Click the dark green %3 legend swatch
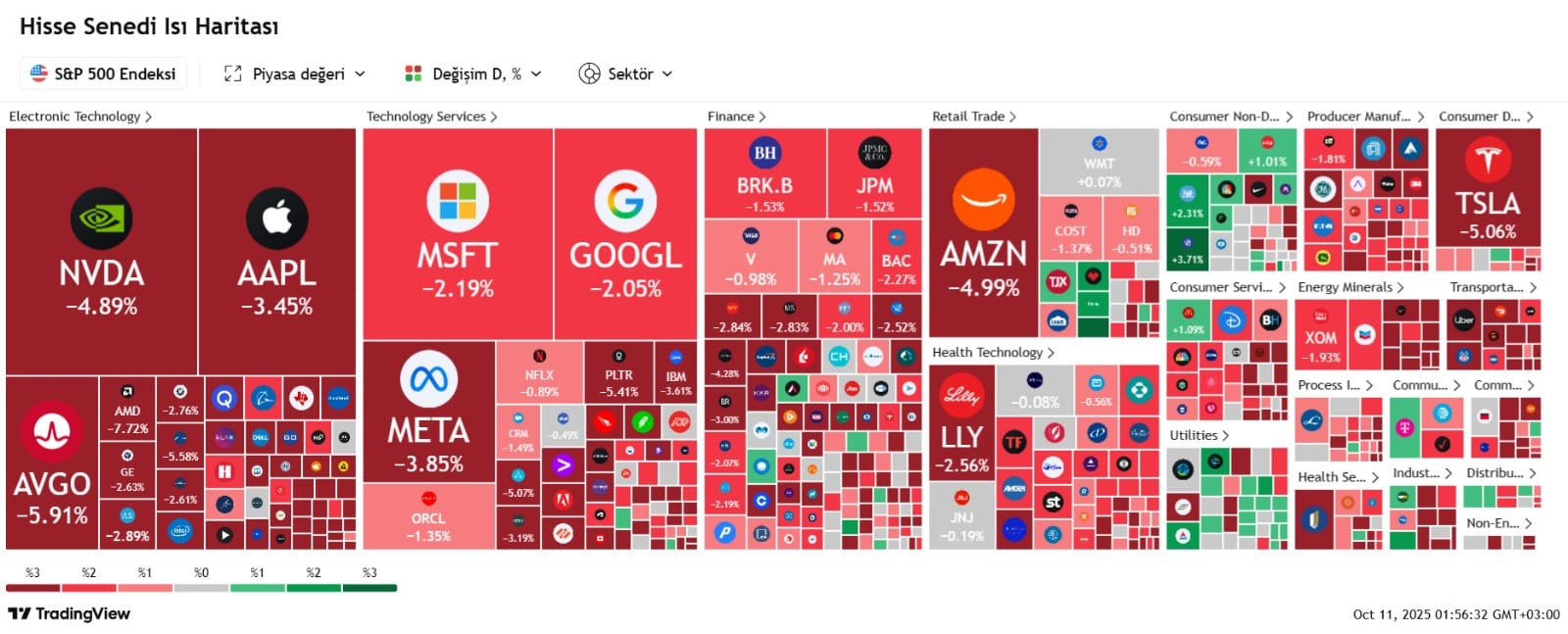 369,588
